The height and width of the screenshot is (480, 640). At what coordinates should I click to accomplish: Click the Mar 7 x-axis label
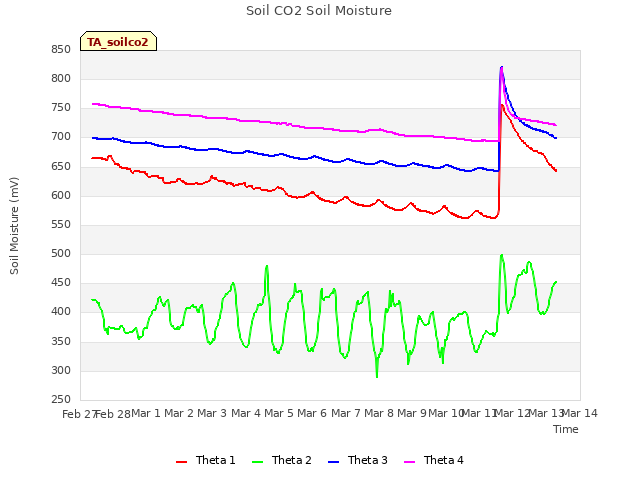[346, 413]
